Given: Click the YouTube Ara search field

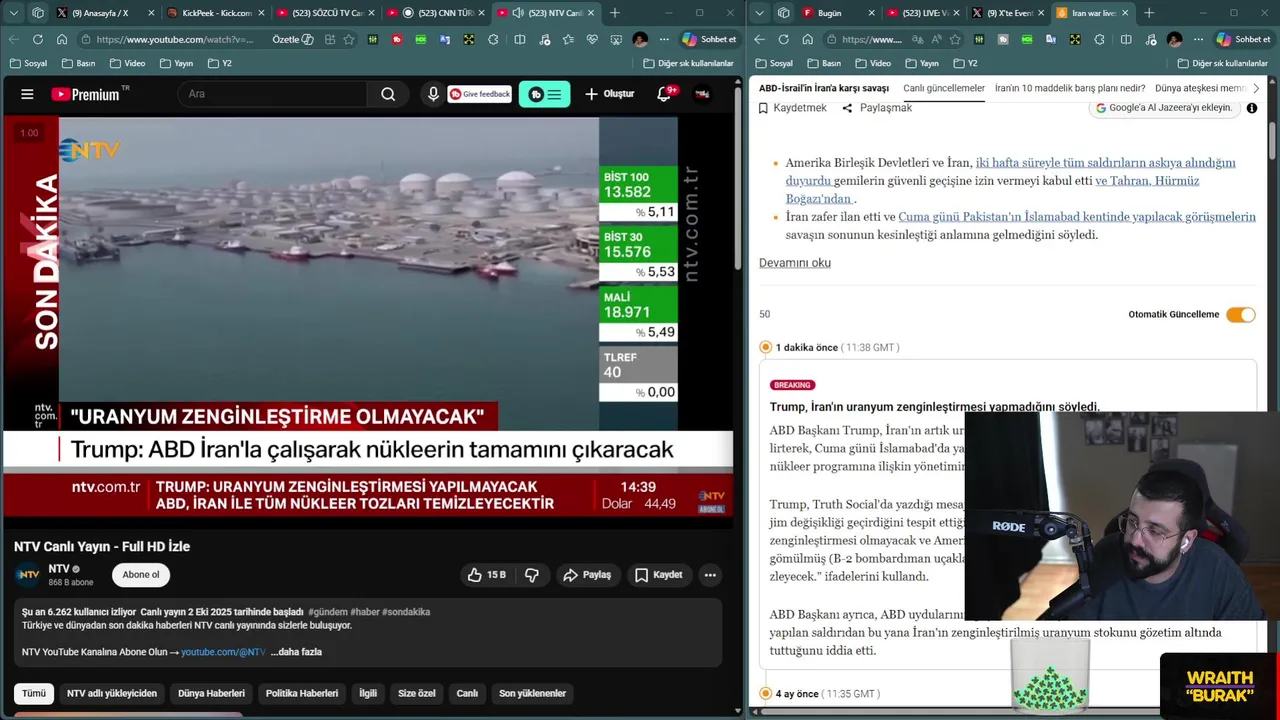Looking at the screenshot, I should click(x=272, y=94).
